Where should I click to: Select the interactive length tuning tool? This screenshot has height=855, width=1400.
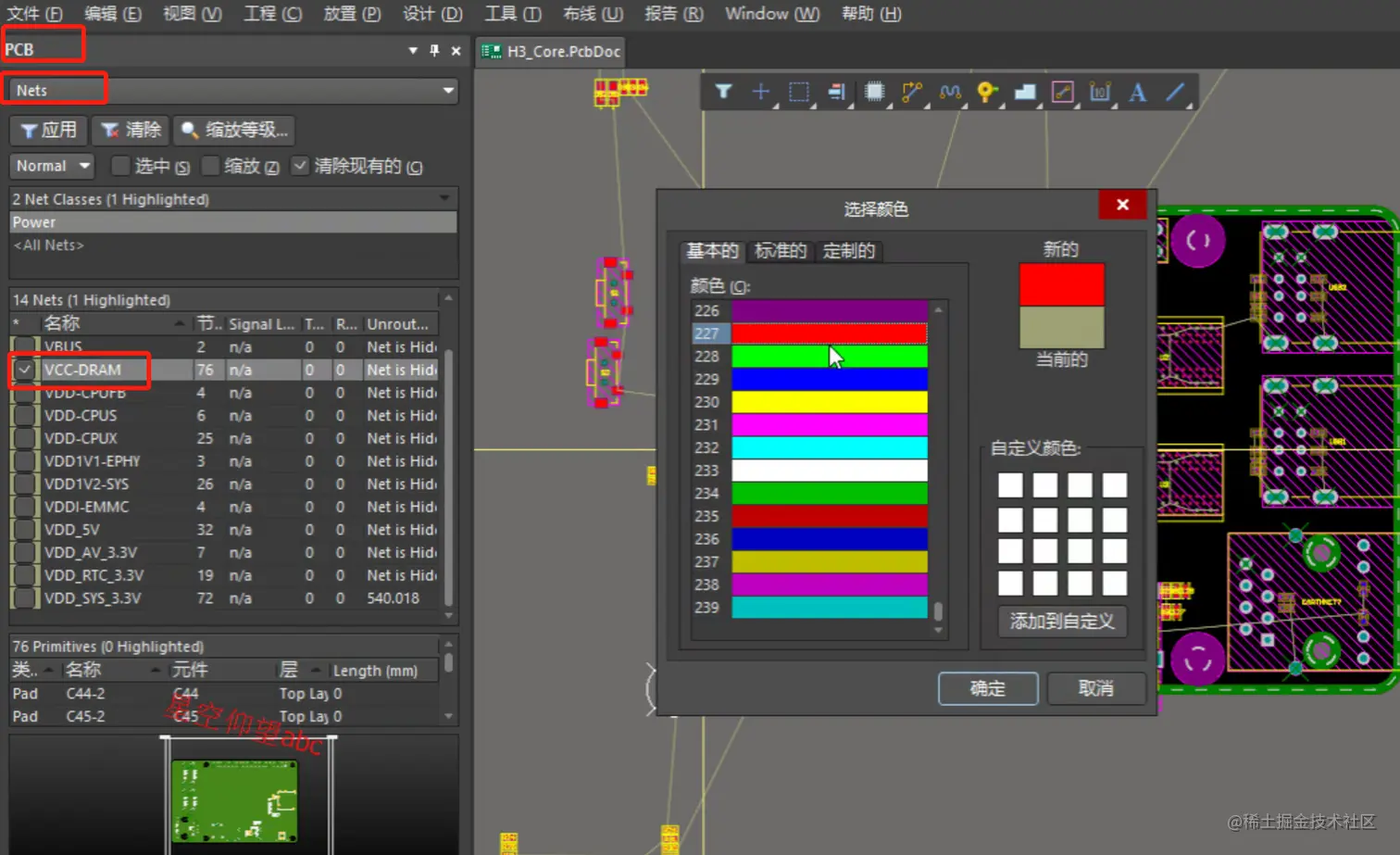(950, 92)
